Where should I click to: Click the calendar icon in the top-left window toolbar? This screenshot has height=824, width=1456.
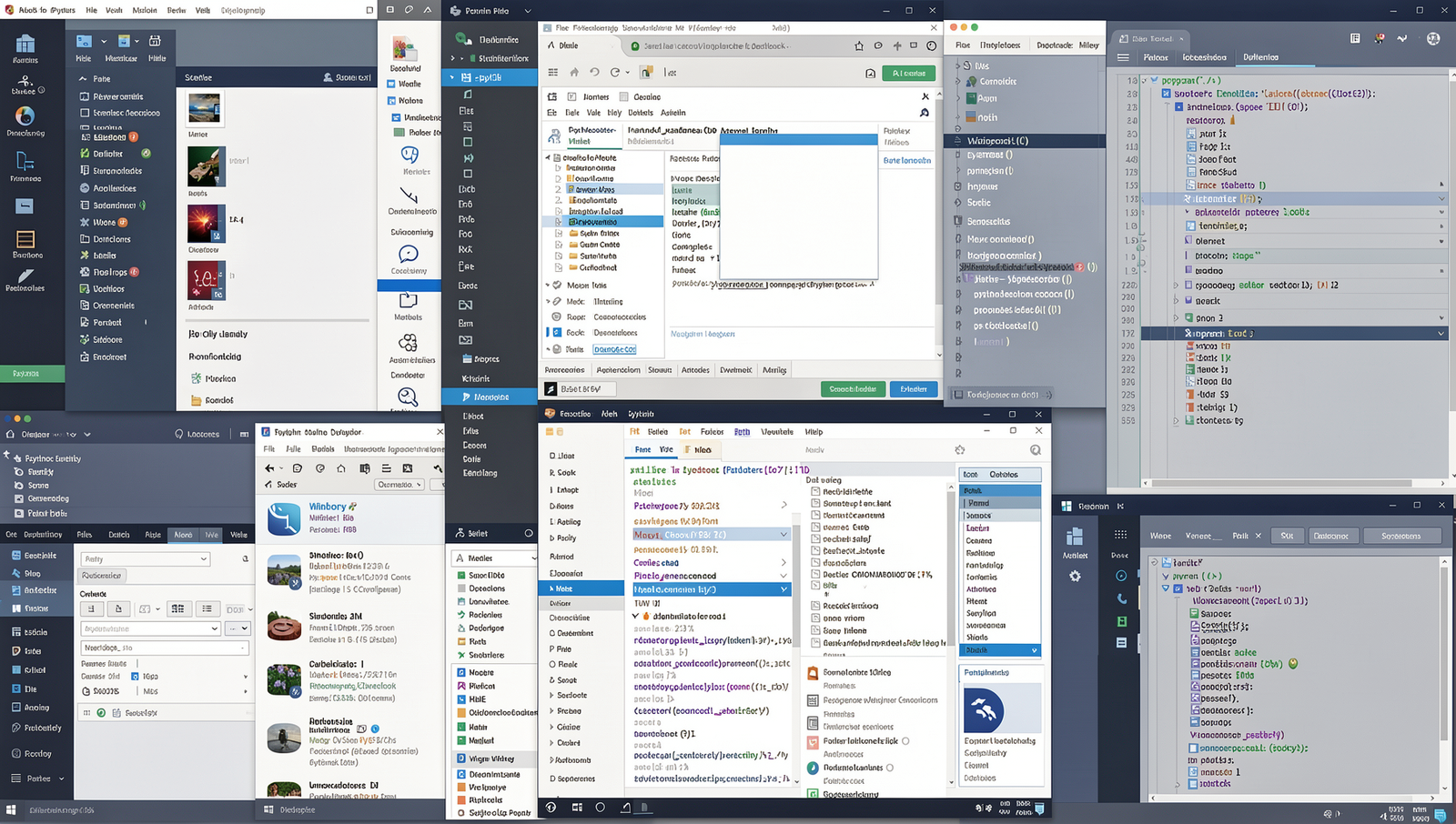(x=155, y=41)
